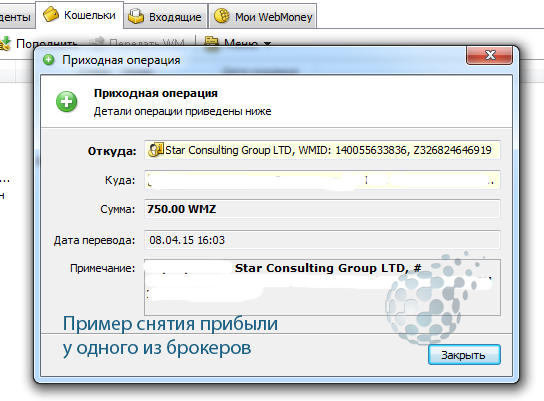Click the Сумма field showing 750.00 WMZ
The width and height of the screenshot is (544, 401).
tap(322, 209)
